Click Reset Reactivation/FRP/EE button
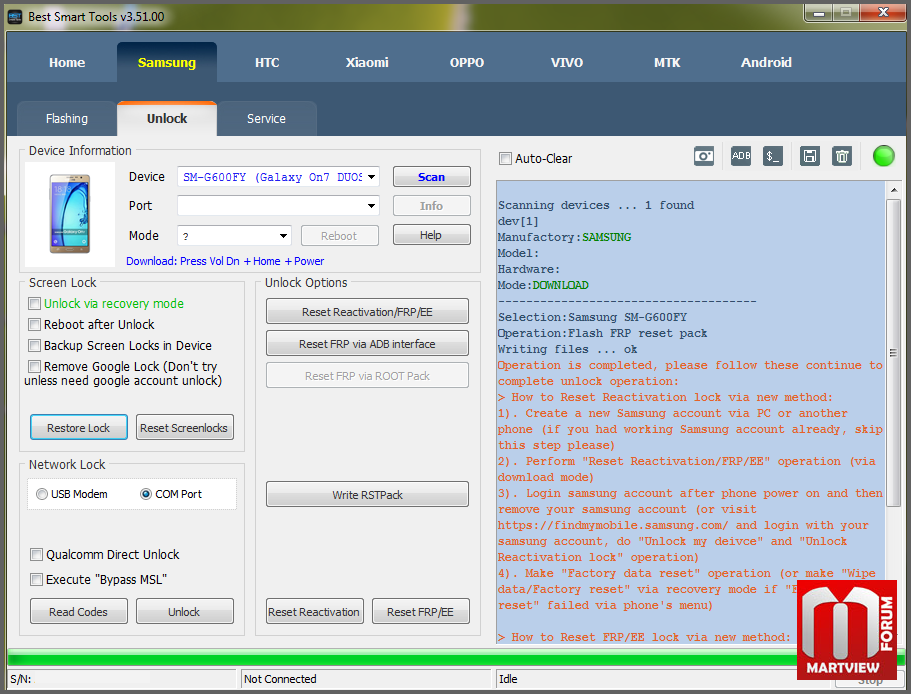 coord(367,311)
